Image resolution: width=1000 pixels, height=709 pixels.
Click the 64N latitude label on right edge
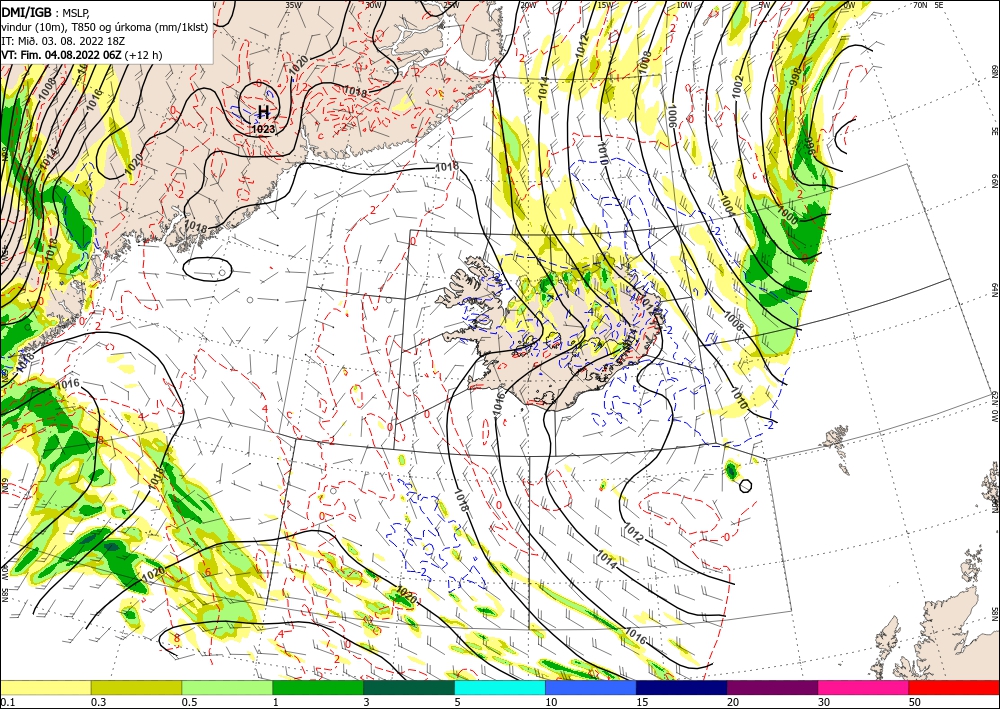[995, 290]
